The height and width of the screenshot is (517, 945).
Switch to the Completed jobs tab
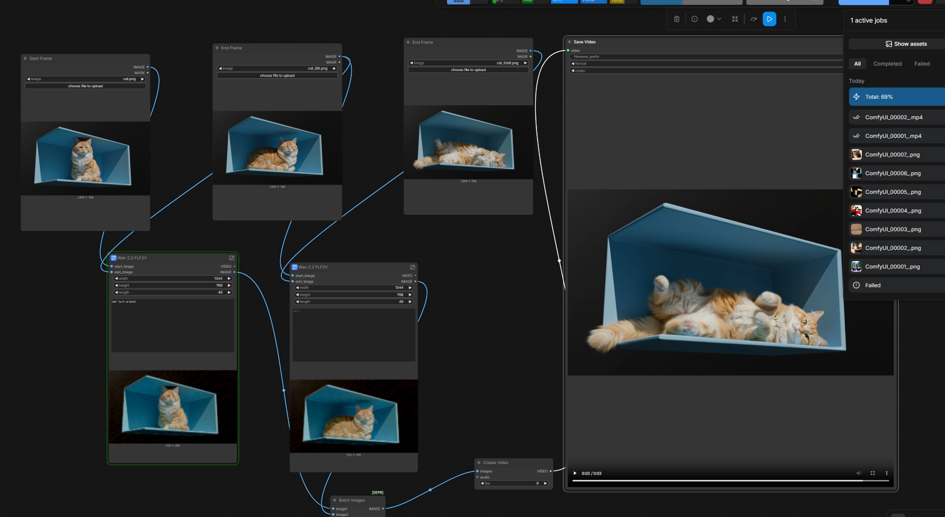pyautogui.click(x=887, y=64)
